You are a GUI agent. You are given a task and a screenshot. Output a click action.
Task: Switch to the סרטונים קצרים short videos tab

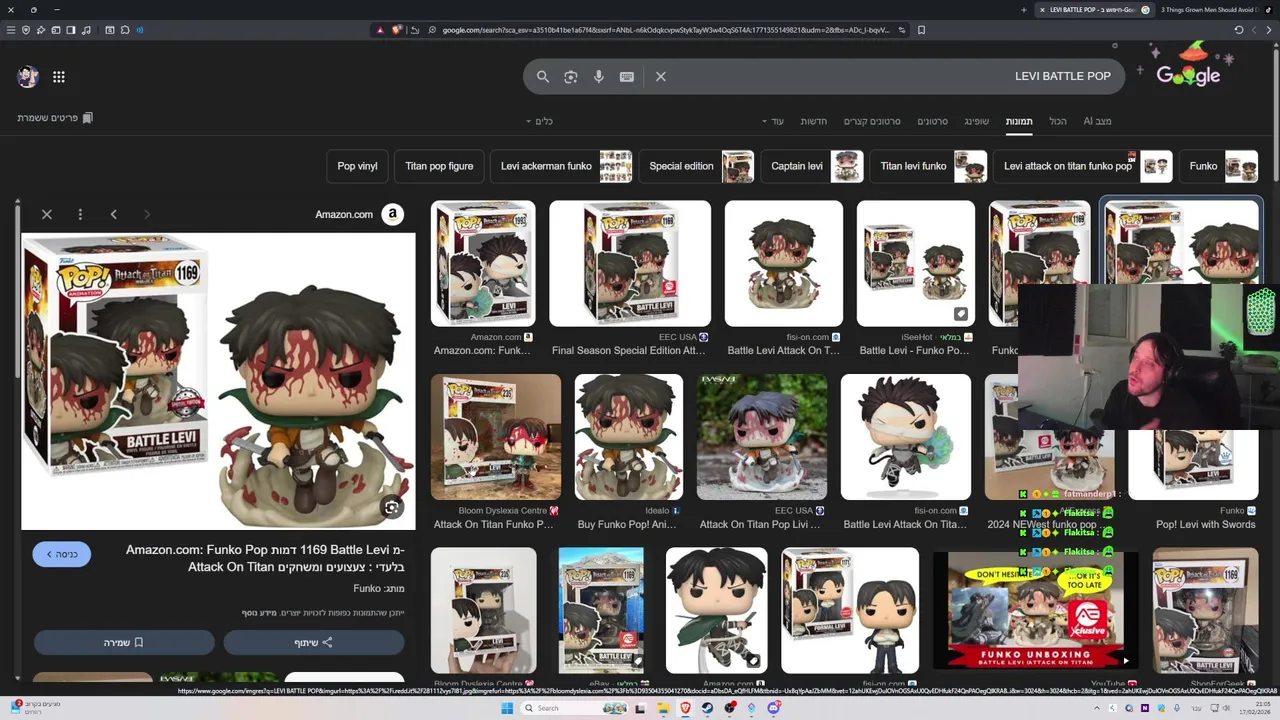coord(872,121)
